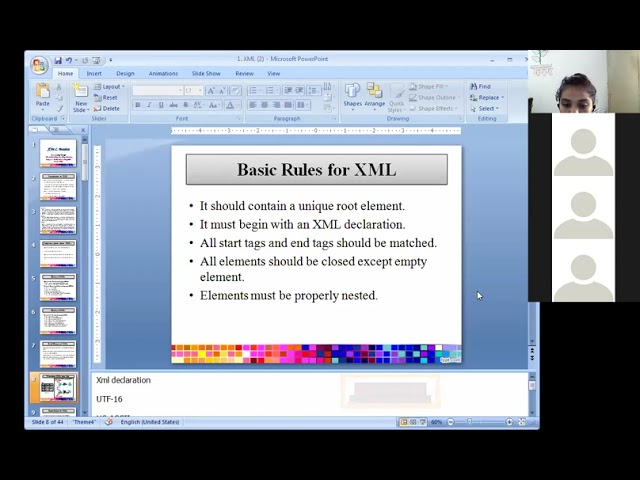Save the presentation with the floppy icon
Image resolution: width=640 pixels, height=480 pixels.
tap(58, 60)
